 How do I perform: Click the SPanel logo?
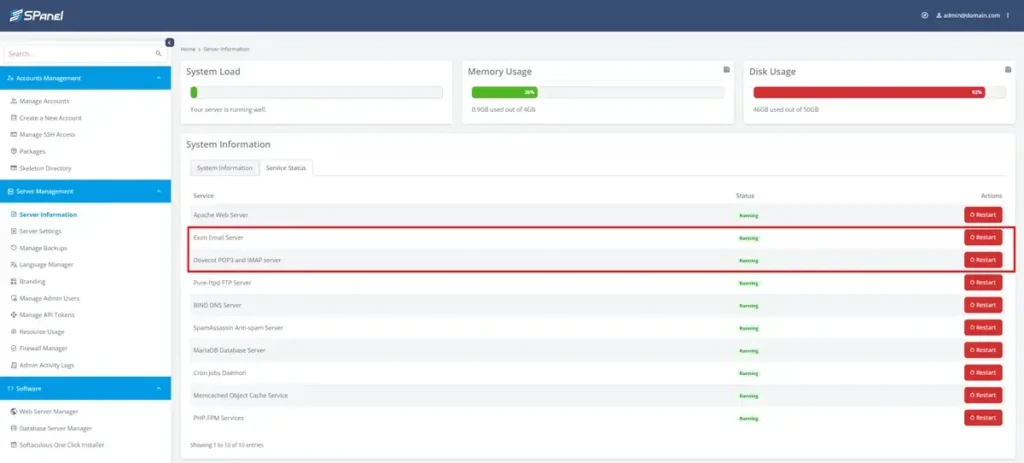pos(36,15)
